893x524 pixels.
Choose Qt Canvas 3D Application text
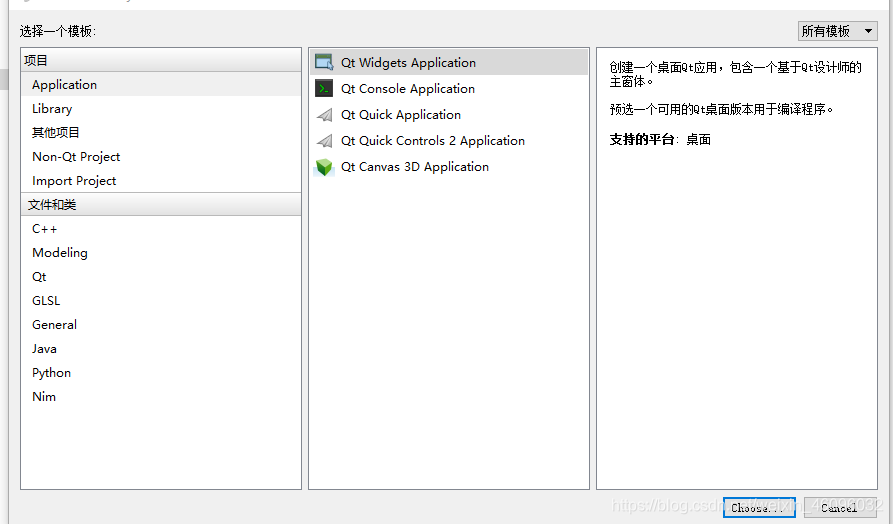pyautogui.click(x=415, y=167)
